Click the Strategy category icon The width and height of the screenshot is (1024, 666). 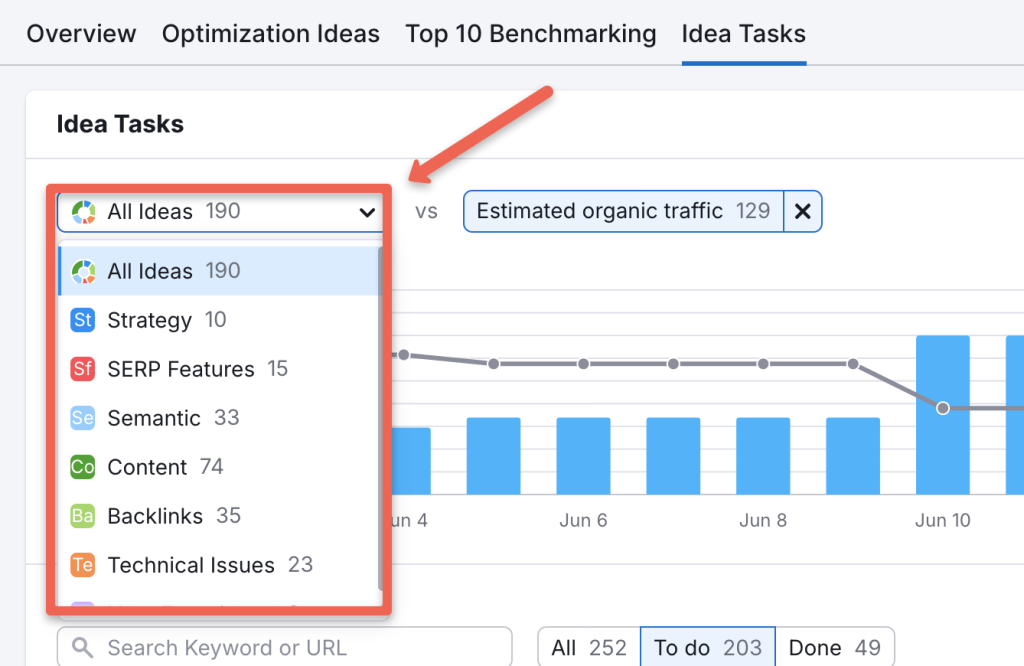84,320
